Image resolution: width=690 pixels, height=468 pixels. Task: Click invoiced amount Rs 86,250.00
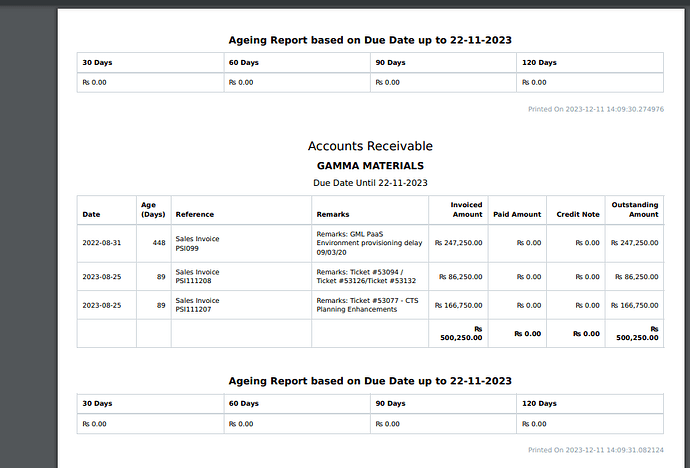pyautogui.click(x=461, y=277)
